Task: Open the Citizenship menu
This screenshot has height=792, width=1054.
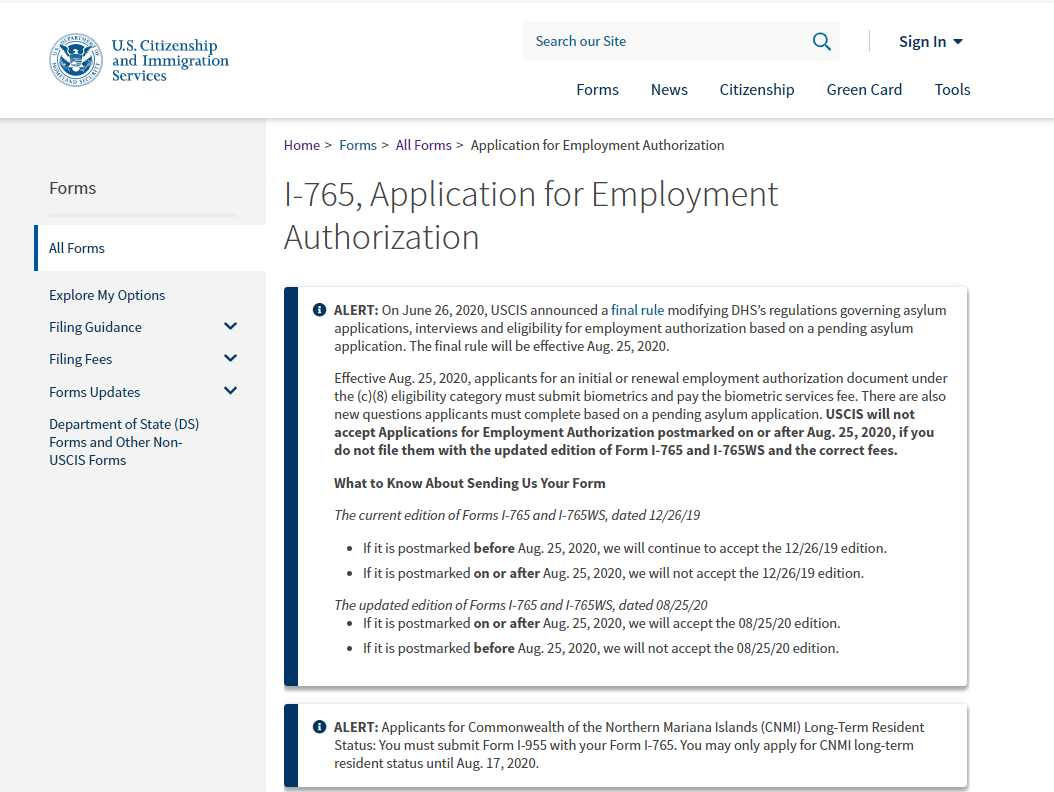Action: coord(757,89)
